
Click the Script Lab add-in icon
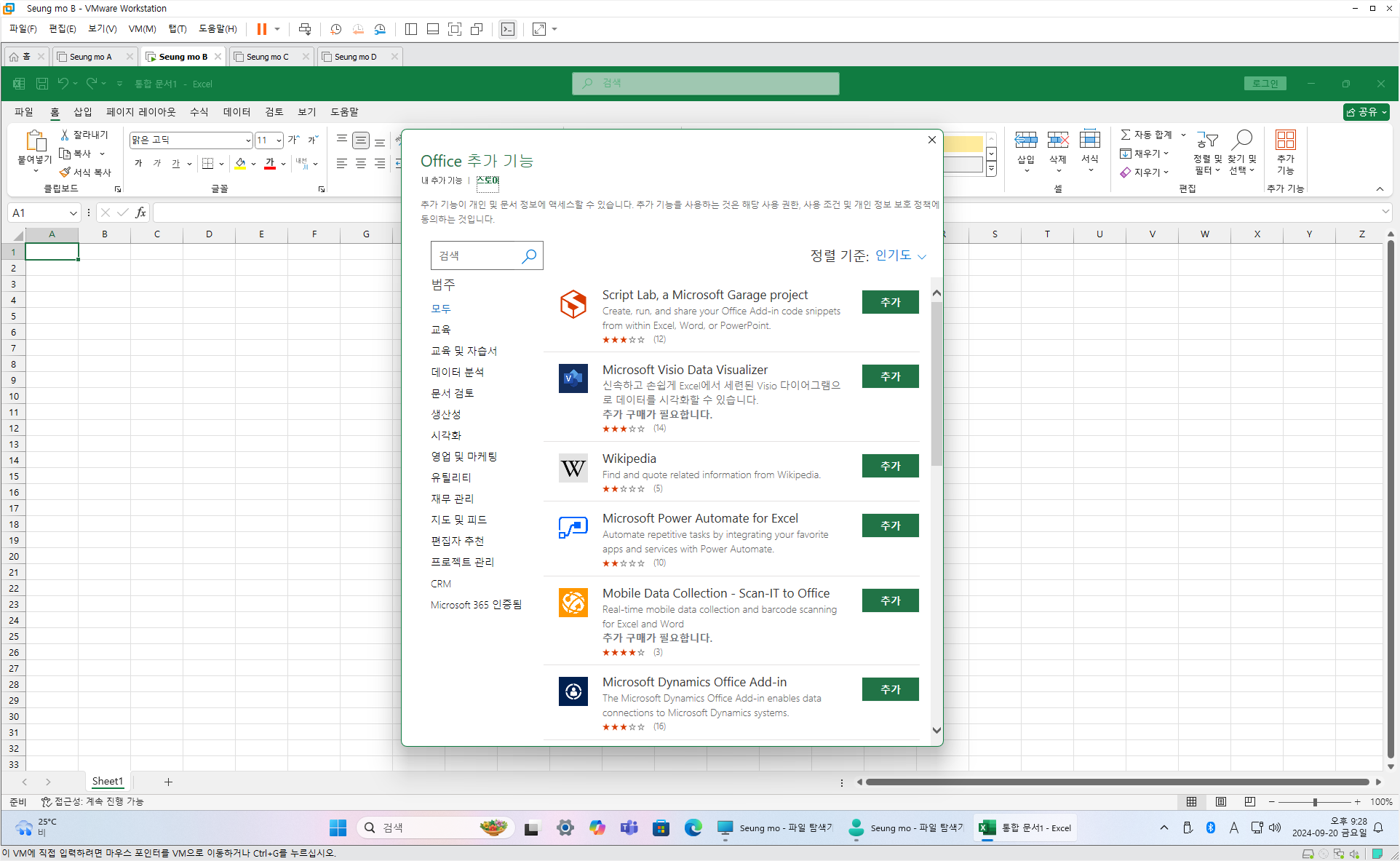coord(573,303)
